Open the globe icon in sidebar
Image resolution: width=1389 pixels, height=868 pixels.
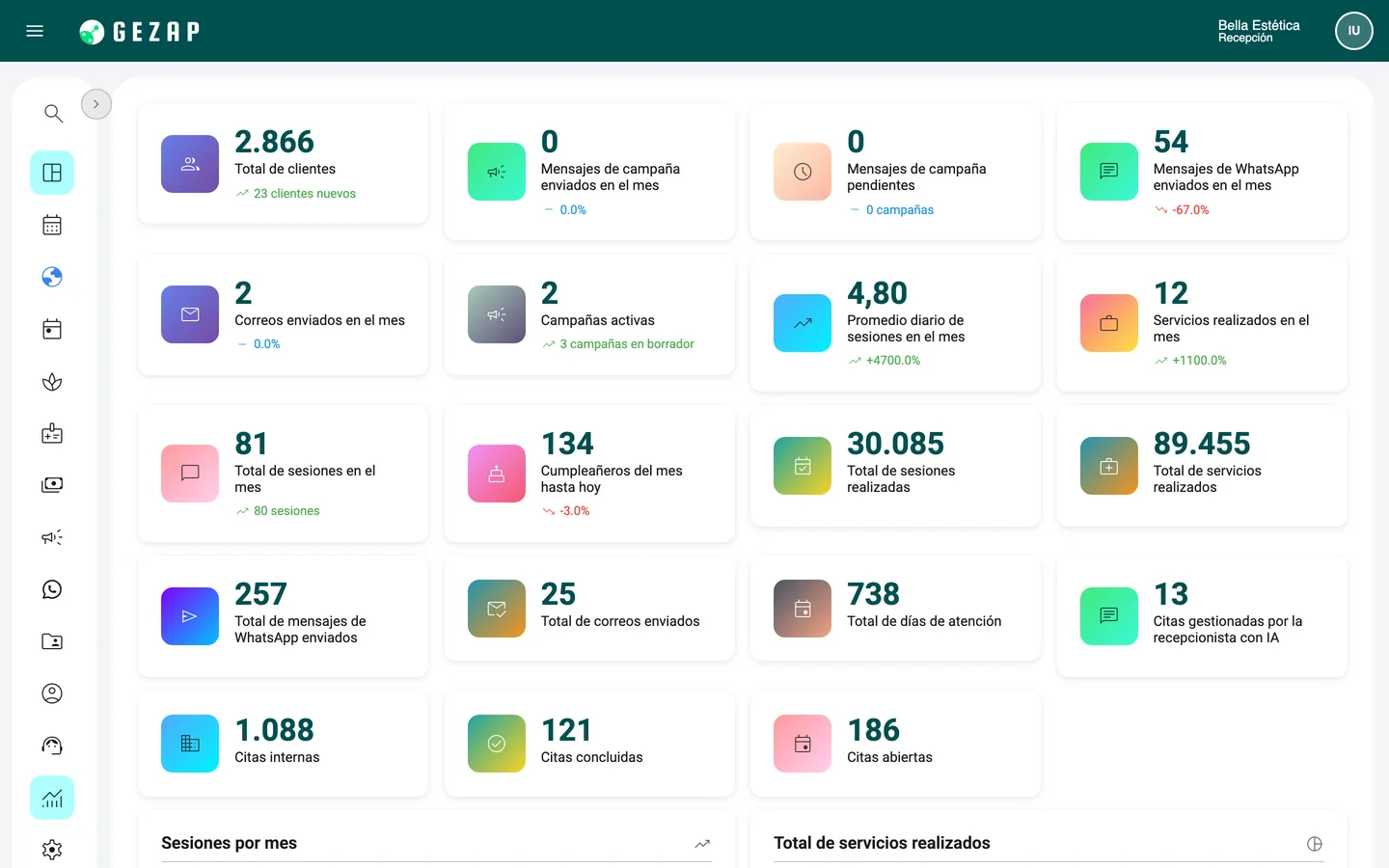point(52,277)
